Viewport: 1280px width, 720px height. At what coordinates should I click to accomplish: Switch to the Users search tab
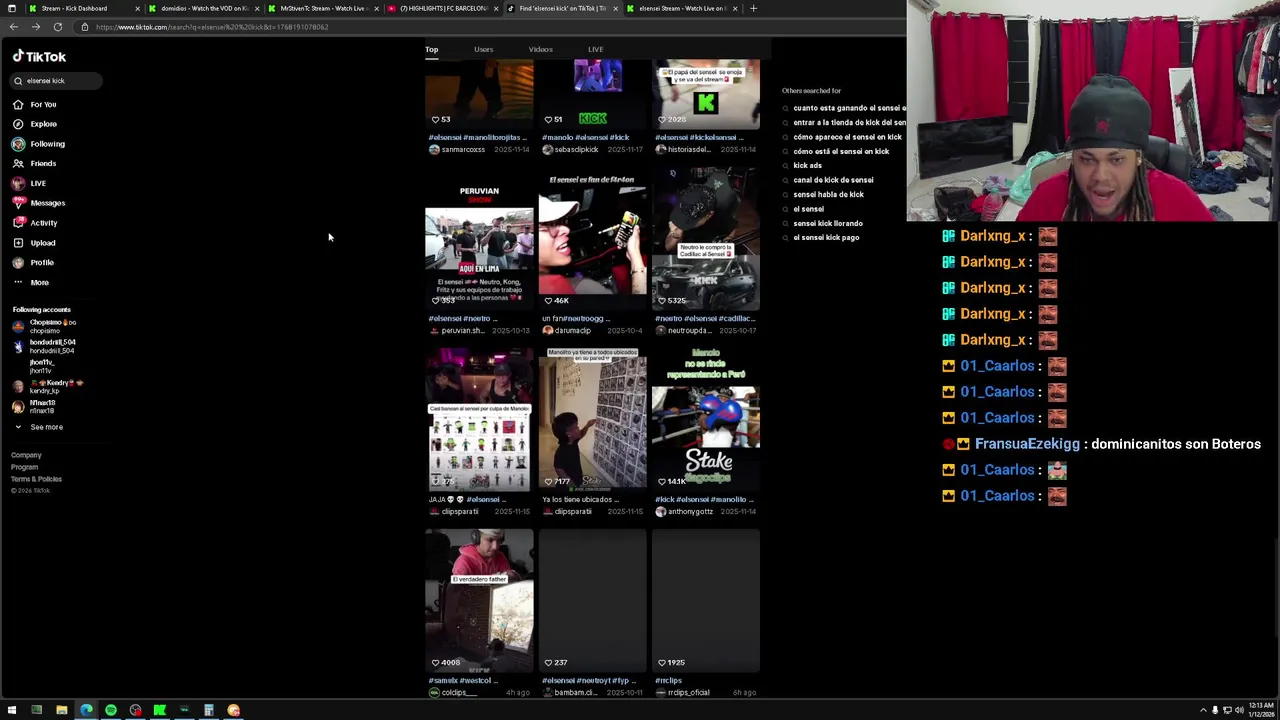(483, 49)
